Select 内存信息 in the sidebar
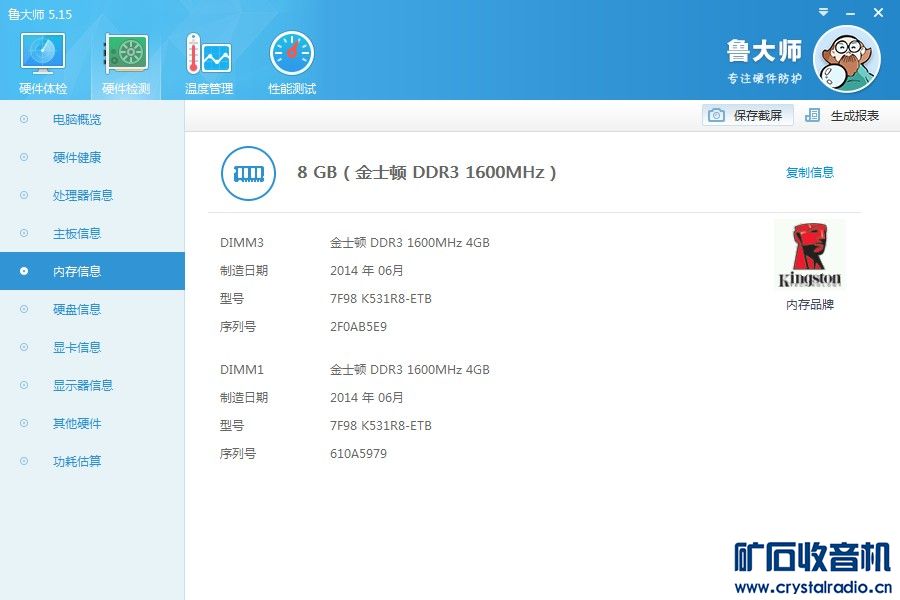 [92, 271]
